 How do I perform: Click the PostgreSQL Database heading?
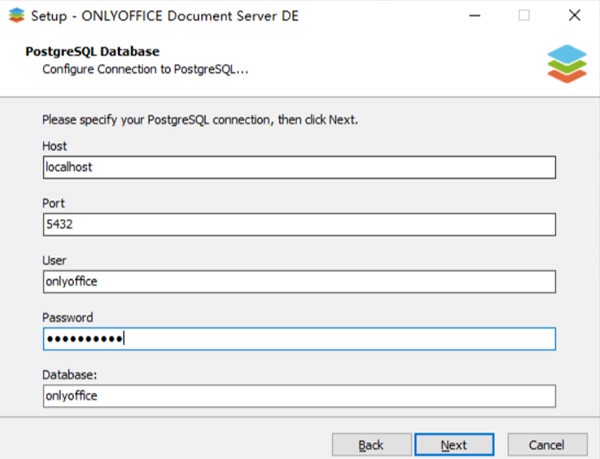[92, 51]
